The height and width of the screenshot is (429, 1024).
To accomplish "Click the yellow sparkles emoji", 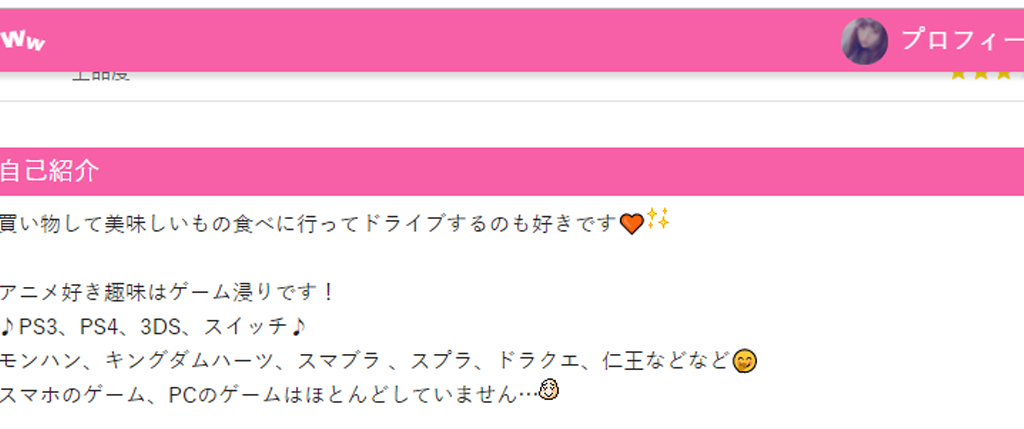I will tap(658, 219).
